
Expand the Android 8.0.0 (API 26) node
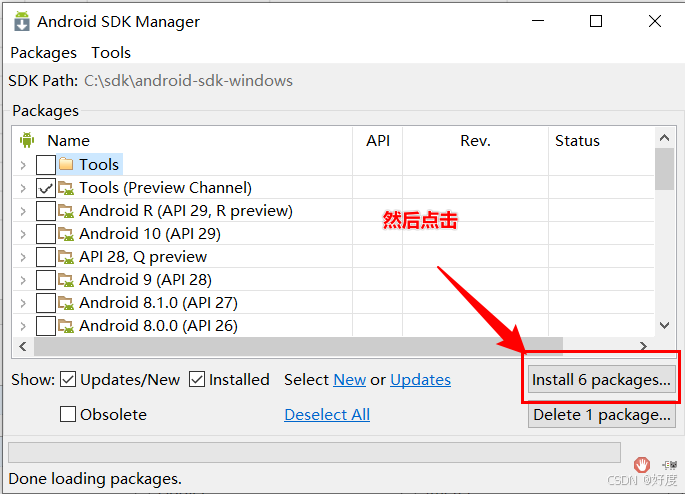pyautogui.click(x=23, y=326)
